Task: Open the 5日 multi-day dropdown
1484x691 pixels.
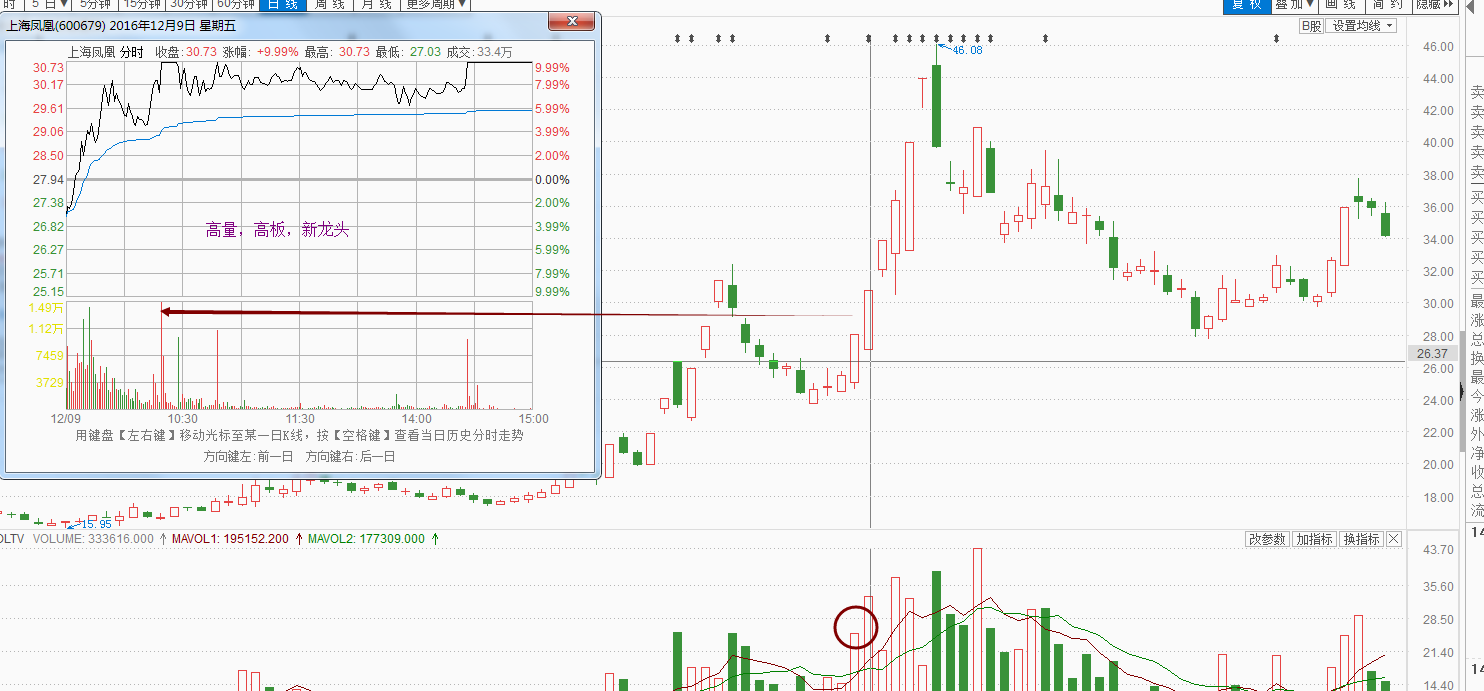Action: pyautogui.click(x=49, y=4)
